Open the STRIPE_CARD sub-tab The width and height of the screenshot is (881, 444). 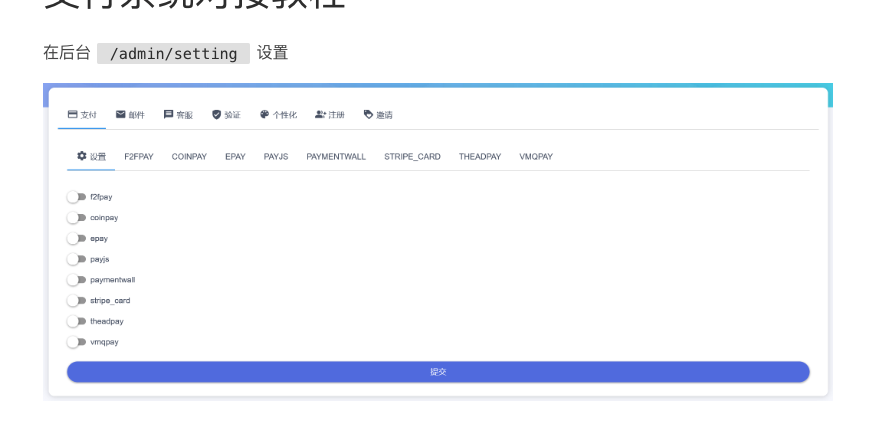tap(412, 157)
